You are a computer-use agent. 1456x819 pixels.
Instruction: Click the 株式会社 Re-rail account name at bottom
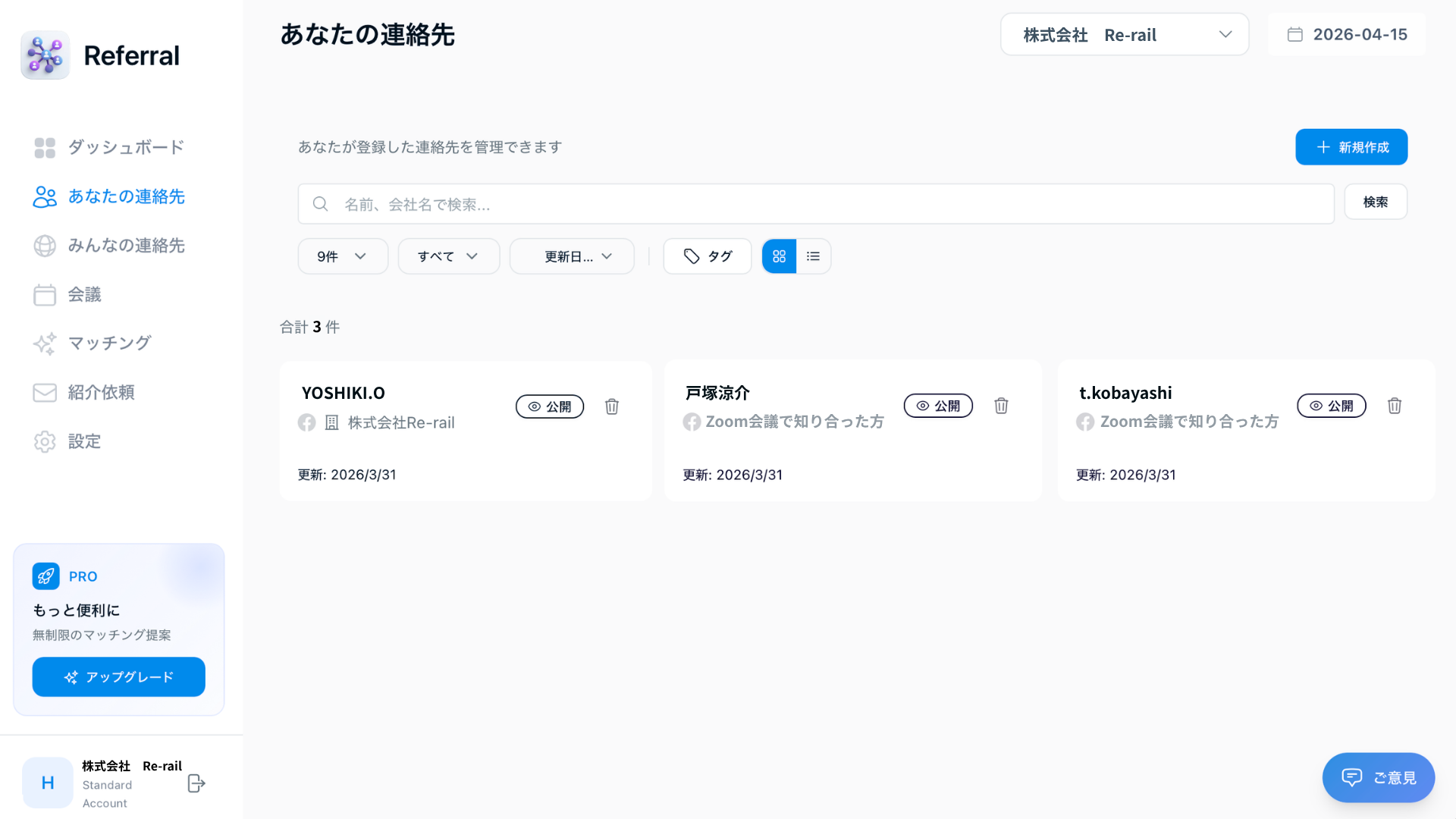point(132,766)
